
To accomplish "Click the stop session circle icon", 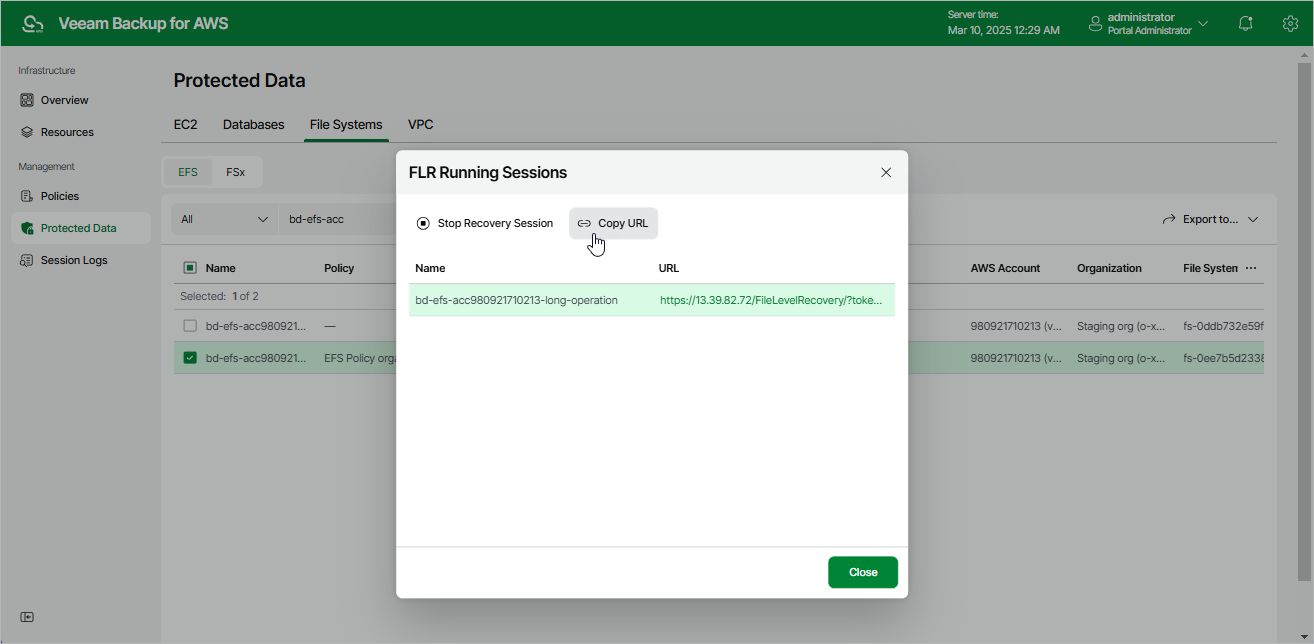I will pos(423,223).
